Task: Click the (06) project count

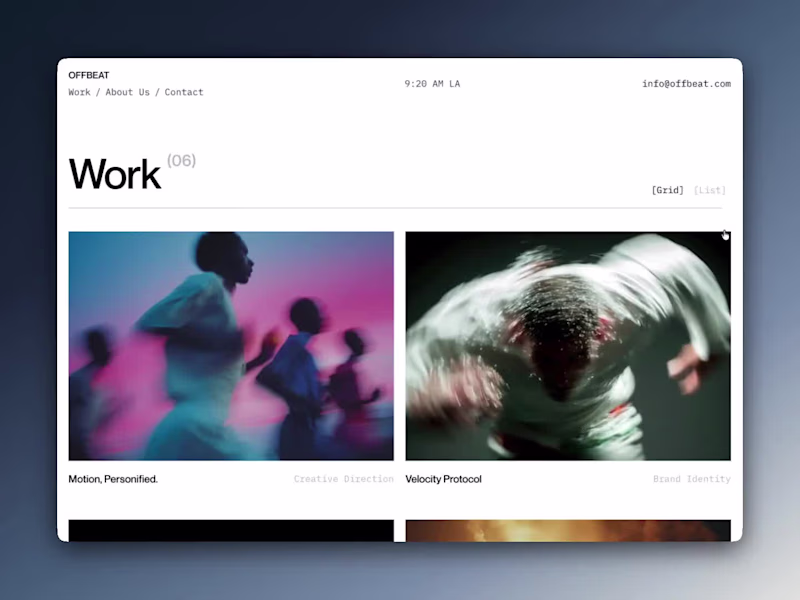Action: point(182,161)
